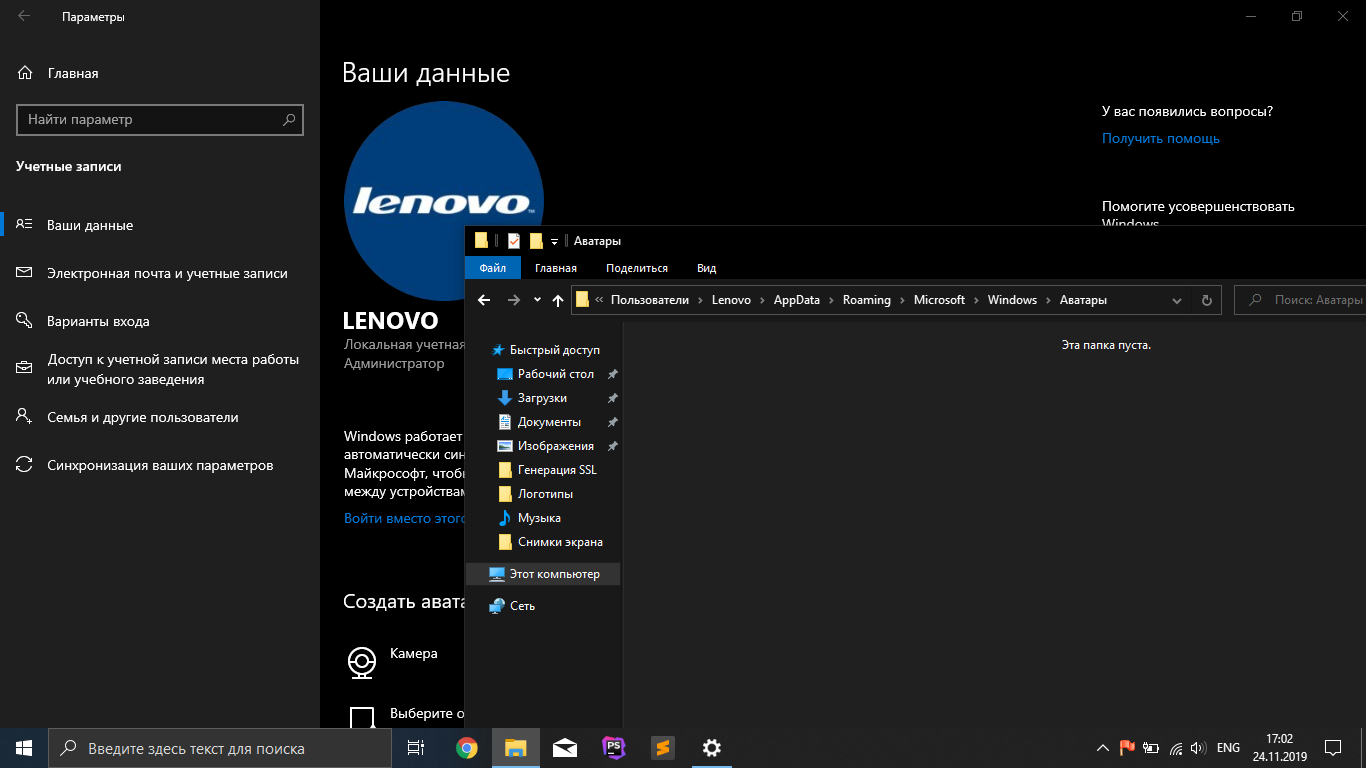Image resolution: width=1366 pixels, height=768 pixels.
Task: Open the notification center icon
Action: (x=1333, y=748)
